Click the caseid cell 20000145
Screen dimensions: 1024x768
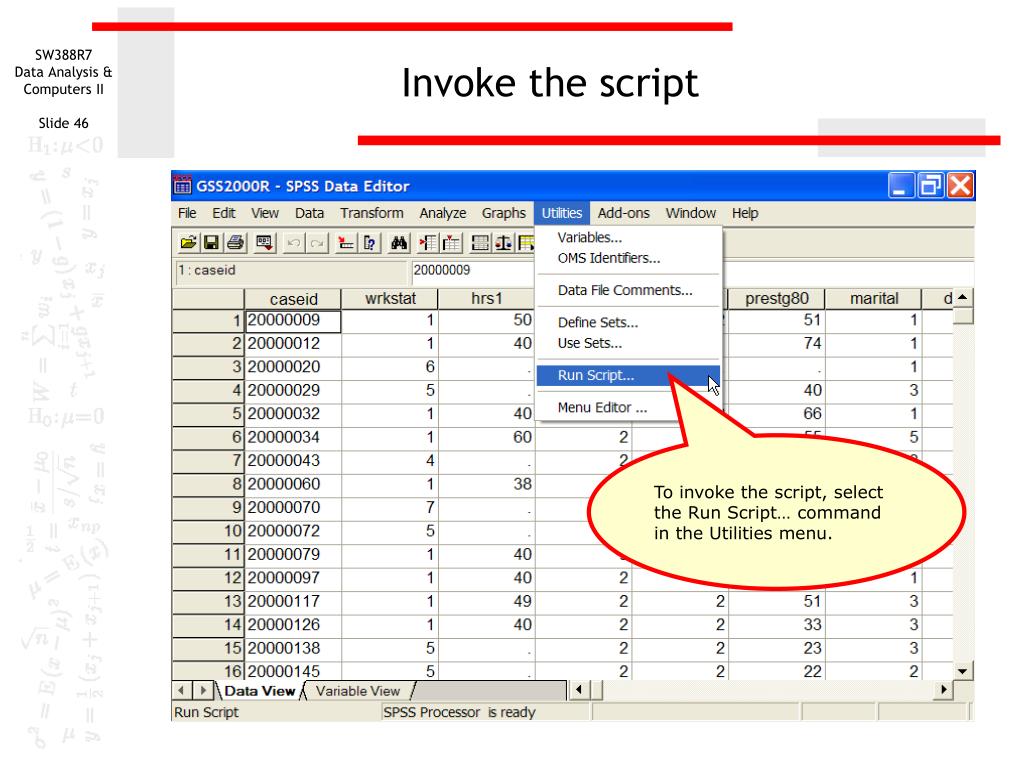293,671
